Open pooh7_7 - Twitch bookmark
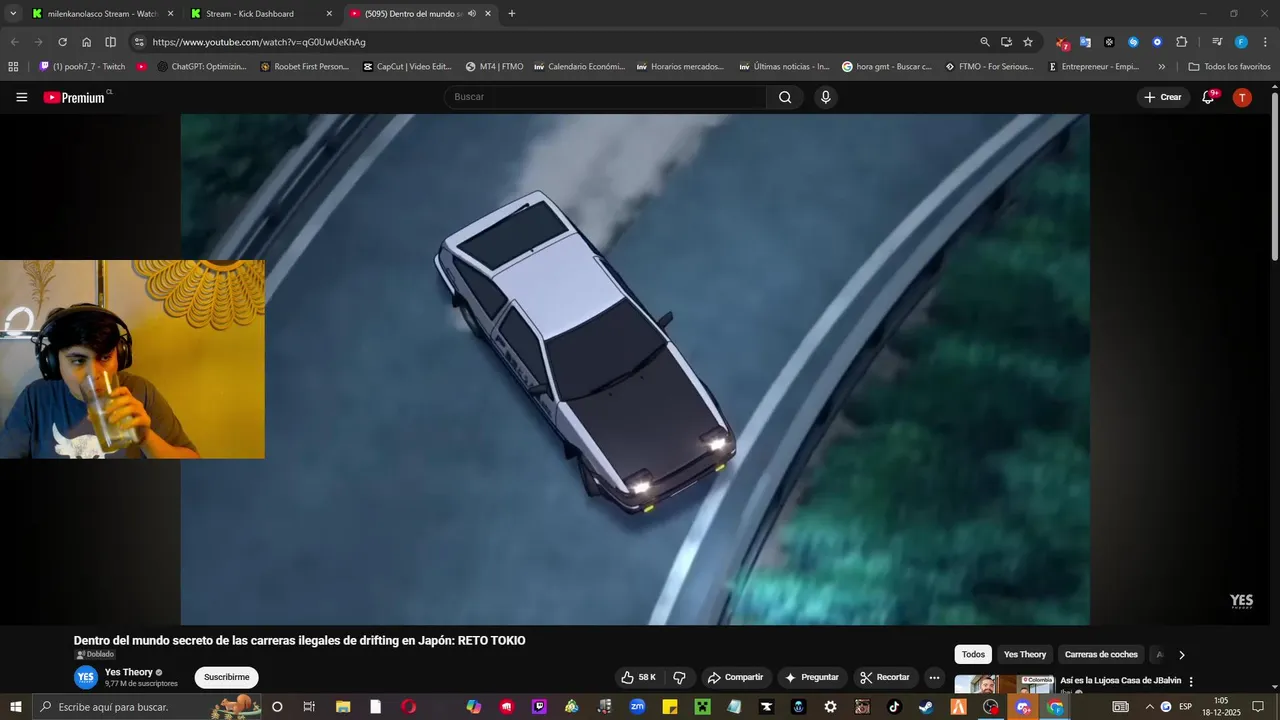The image size is (1280, 720). pos(82,67)
